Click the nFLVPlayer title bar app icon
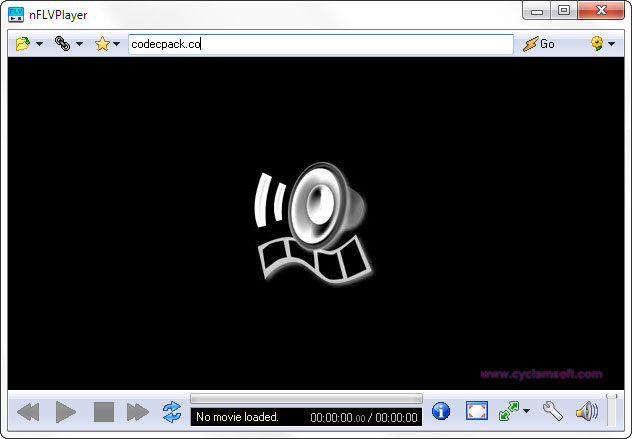Screen dimensions: 632x439 pos(16,15)
